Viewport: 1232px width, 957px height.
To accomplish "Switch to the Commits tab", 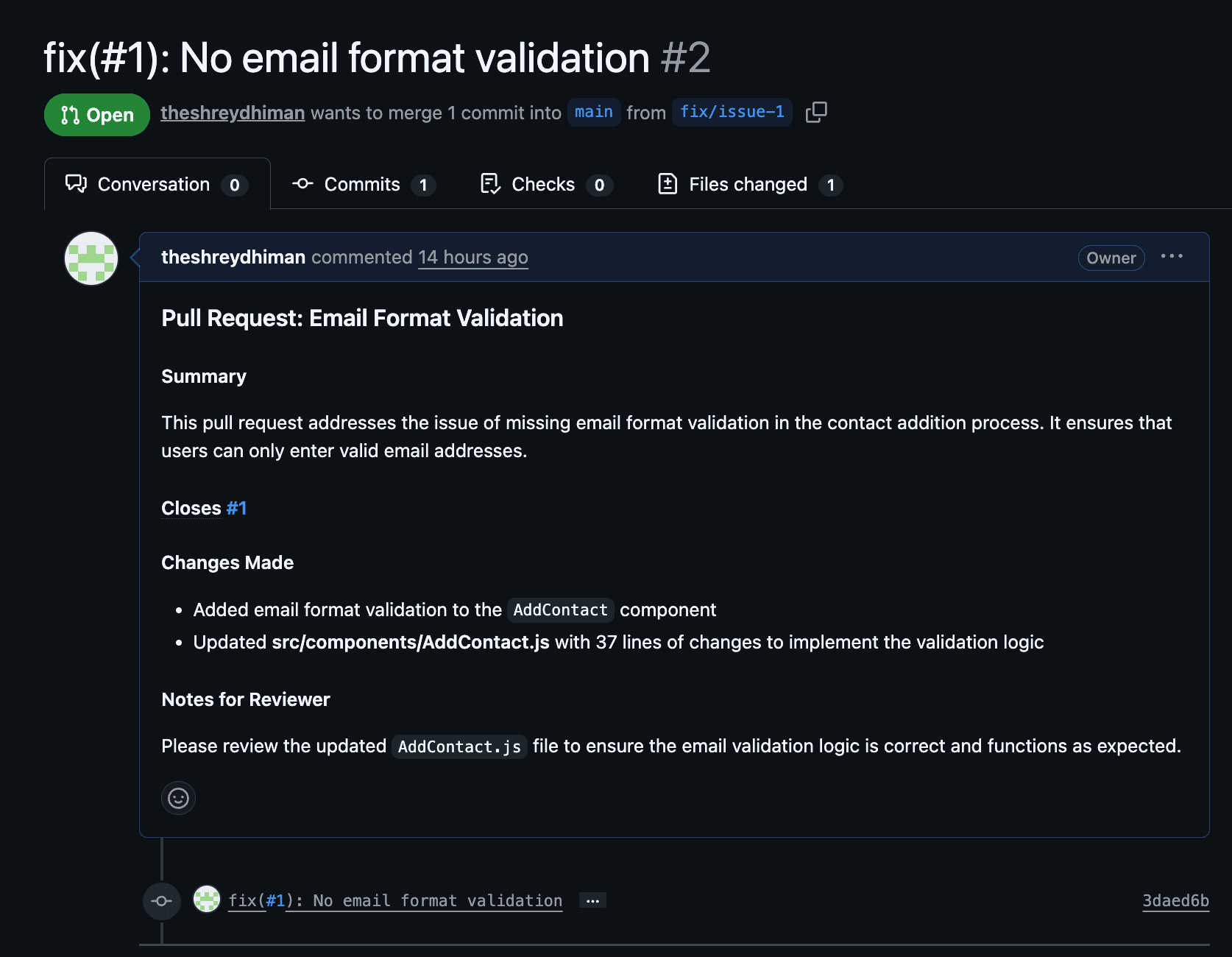I will coord(364,184).
